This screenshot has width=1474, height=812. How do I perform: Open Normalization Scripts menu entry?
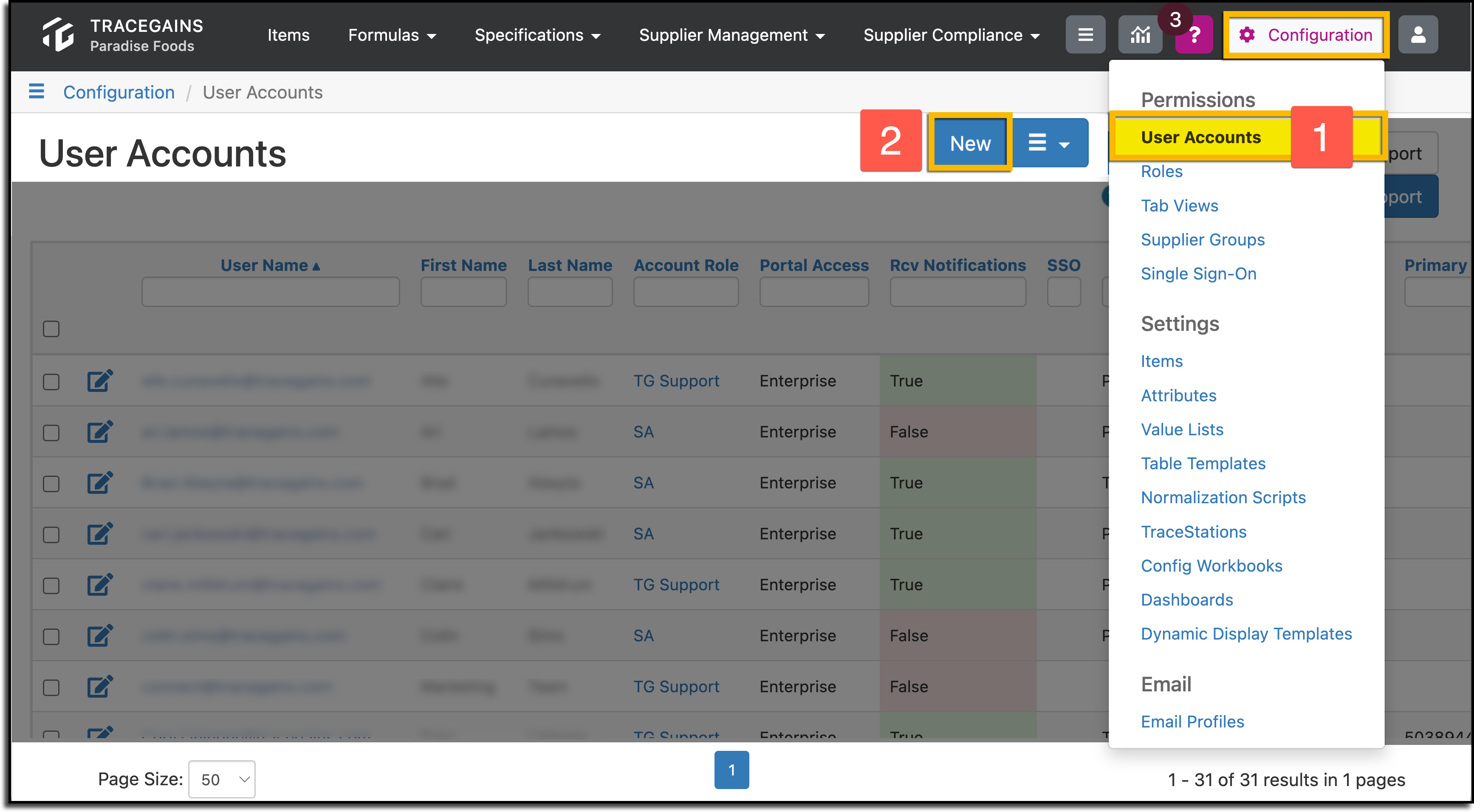[1223, 497]
